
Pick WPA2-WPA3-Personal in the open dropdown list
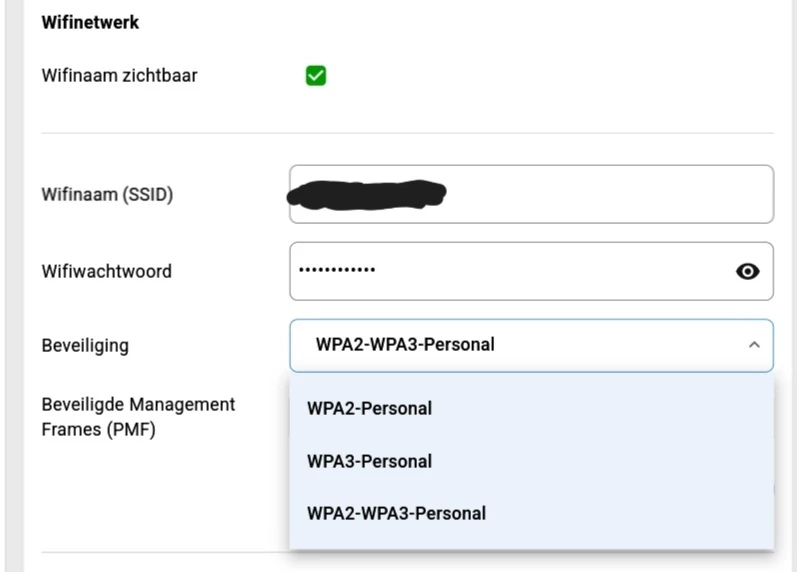coord(396,513)
